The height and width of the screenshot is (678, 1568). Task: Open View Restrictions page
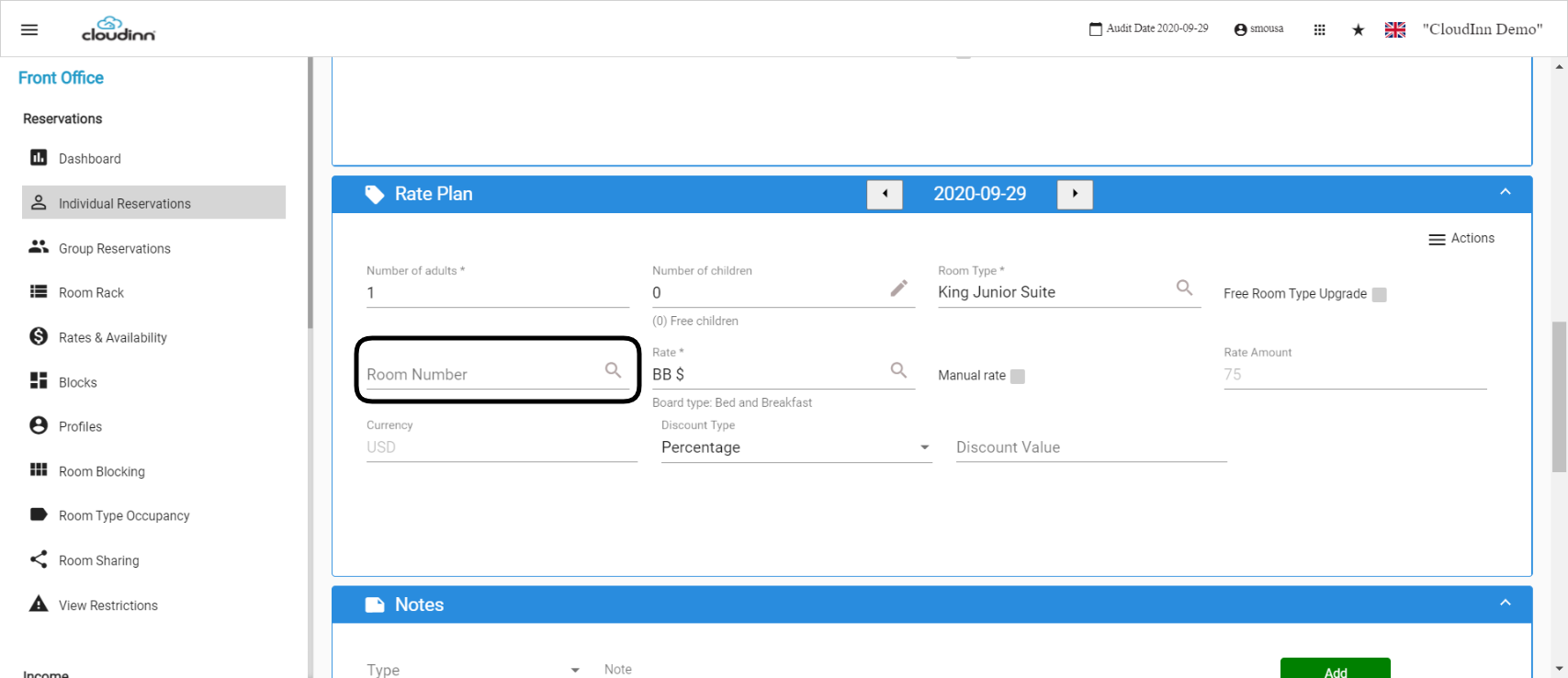[153, 605]
